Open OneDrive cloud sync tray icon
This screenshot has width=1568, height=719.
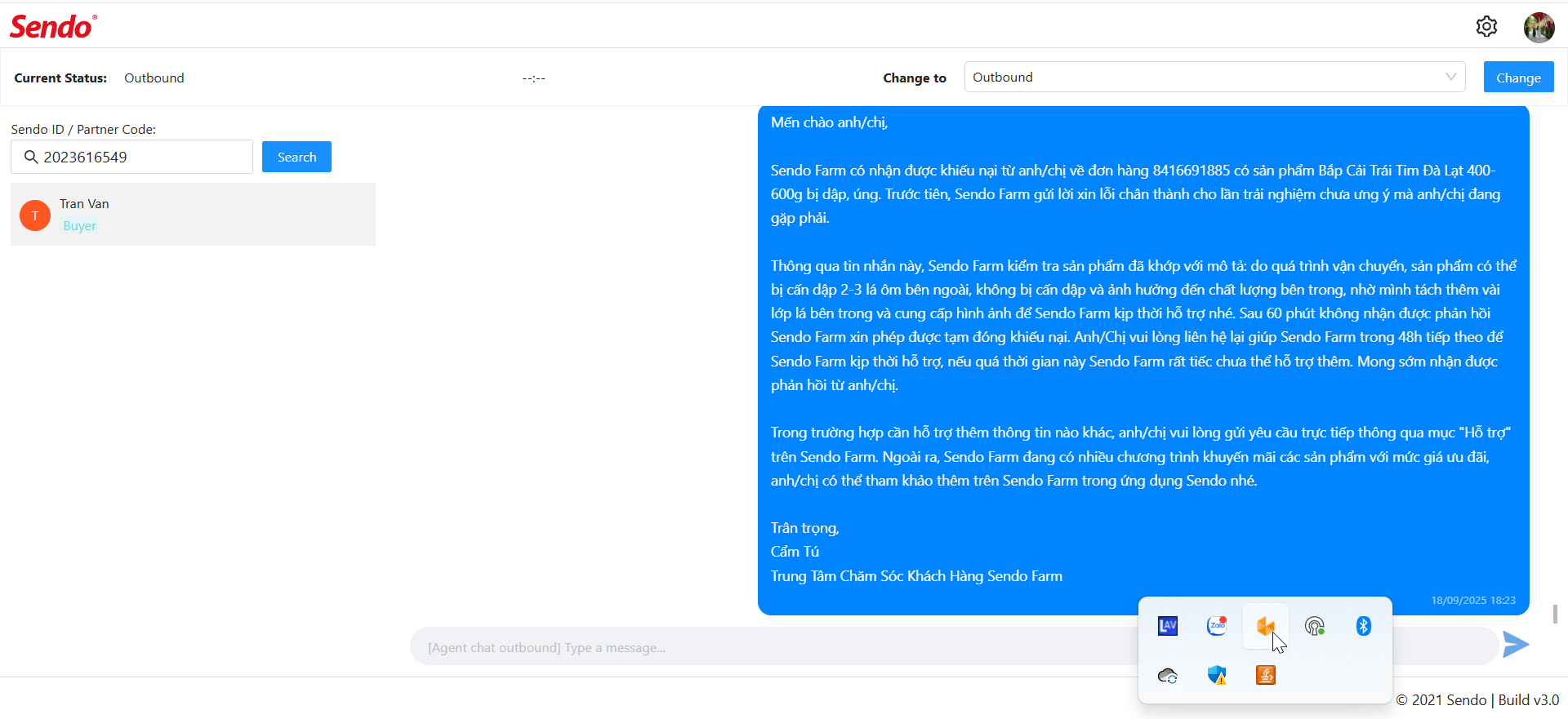tap(1168, 675)
